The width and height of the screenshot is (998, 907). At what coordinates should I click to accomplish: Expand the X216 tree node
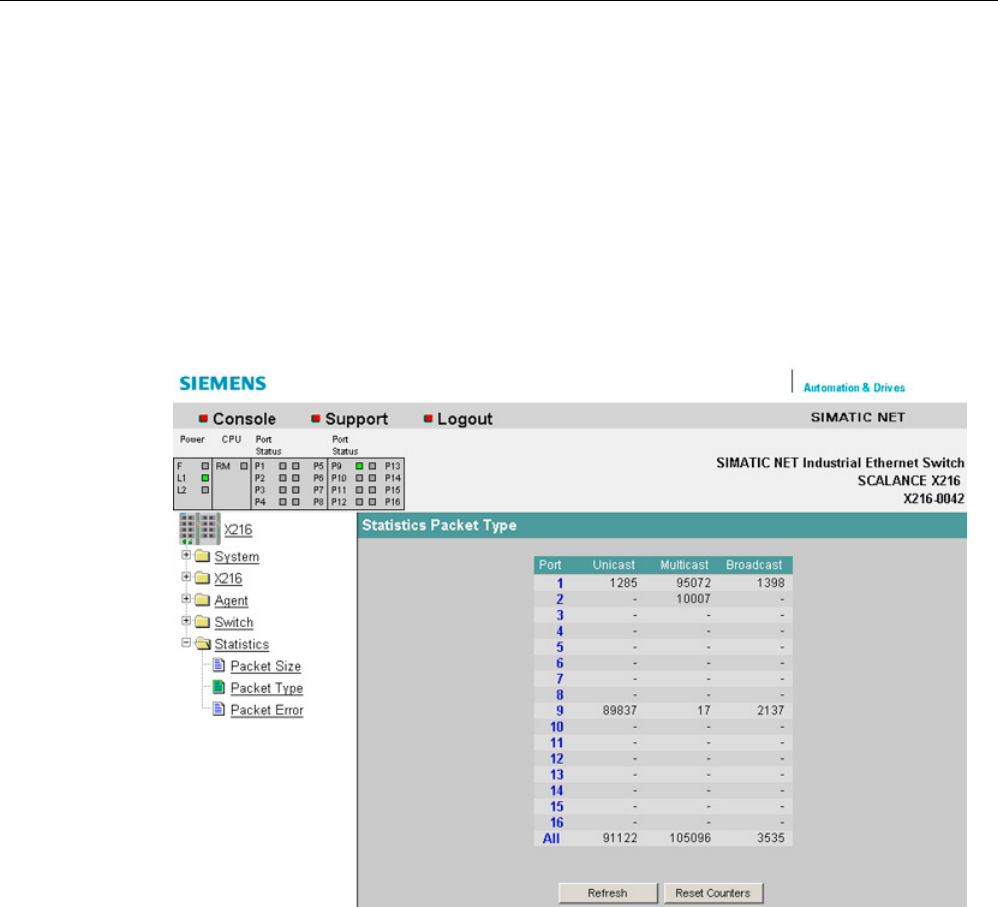tap(186, 577)
